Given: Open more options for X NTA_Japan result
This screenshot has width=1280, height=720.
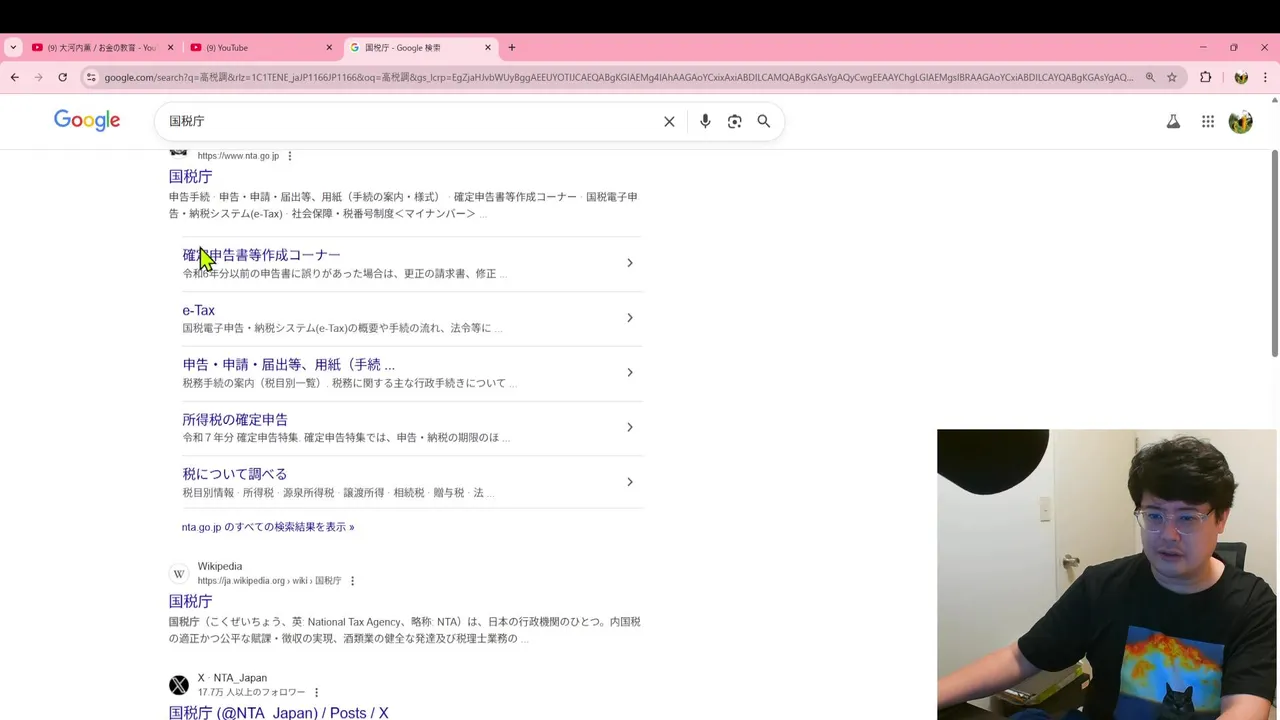Looking at the screenshot, I should pos(317,692).
